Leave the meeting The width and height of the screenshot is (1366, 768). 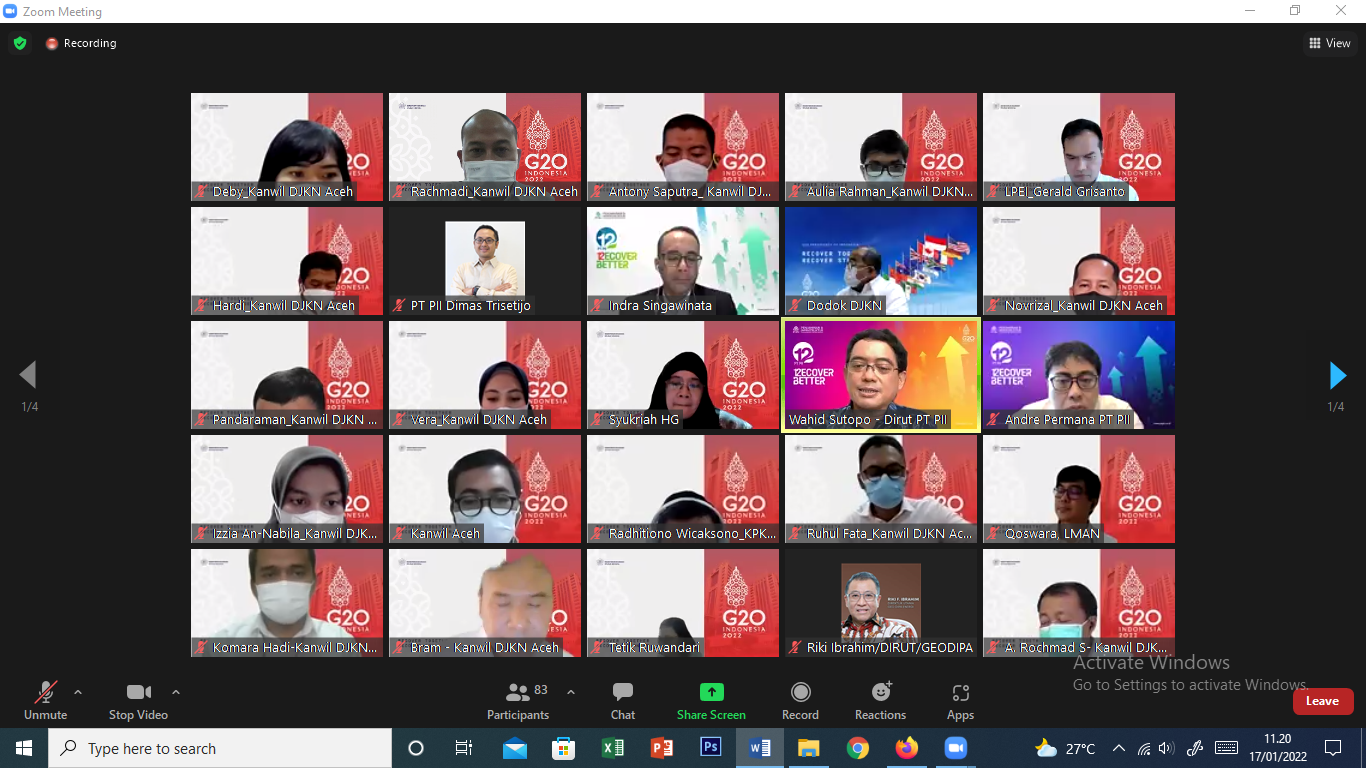[1322, 701]
